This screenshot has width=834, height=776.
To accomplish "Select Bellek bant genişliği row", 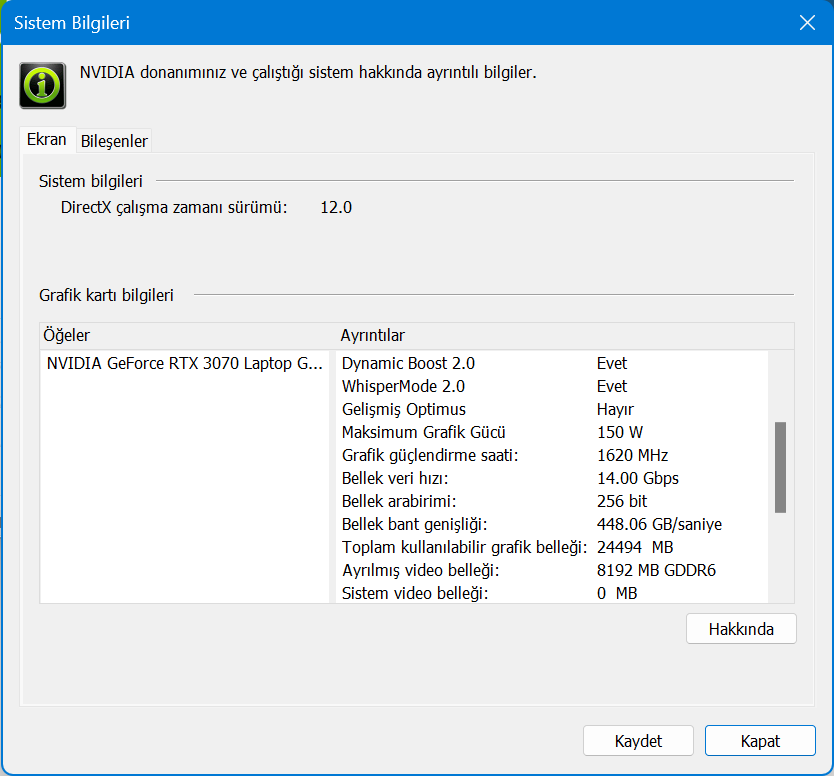I will click(552, 524).
